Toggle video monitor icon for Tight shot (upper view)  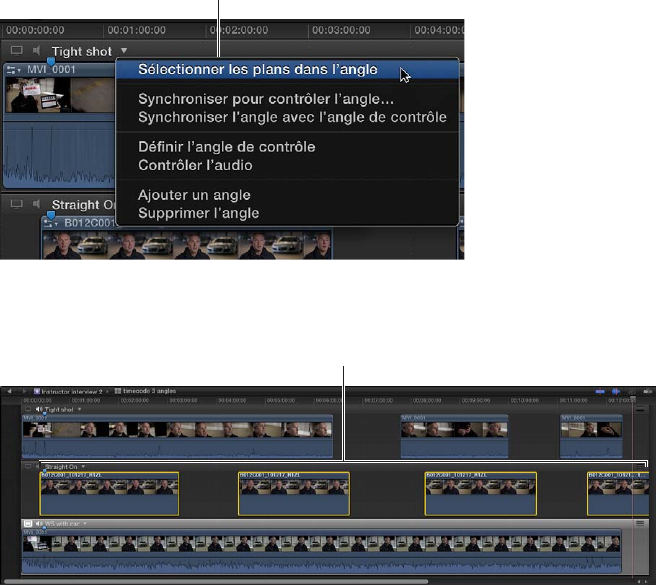(x=16, y=51)
